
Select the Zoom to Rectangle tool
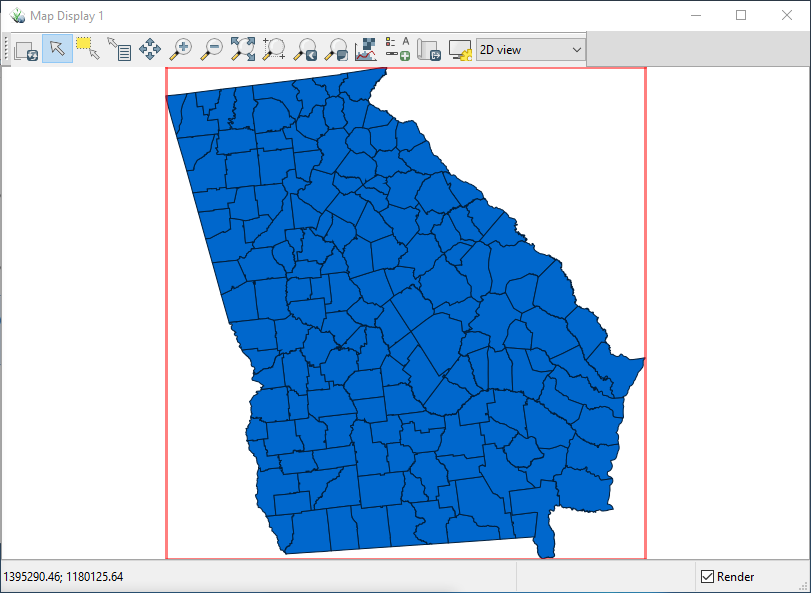click(x=274, y=49)
